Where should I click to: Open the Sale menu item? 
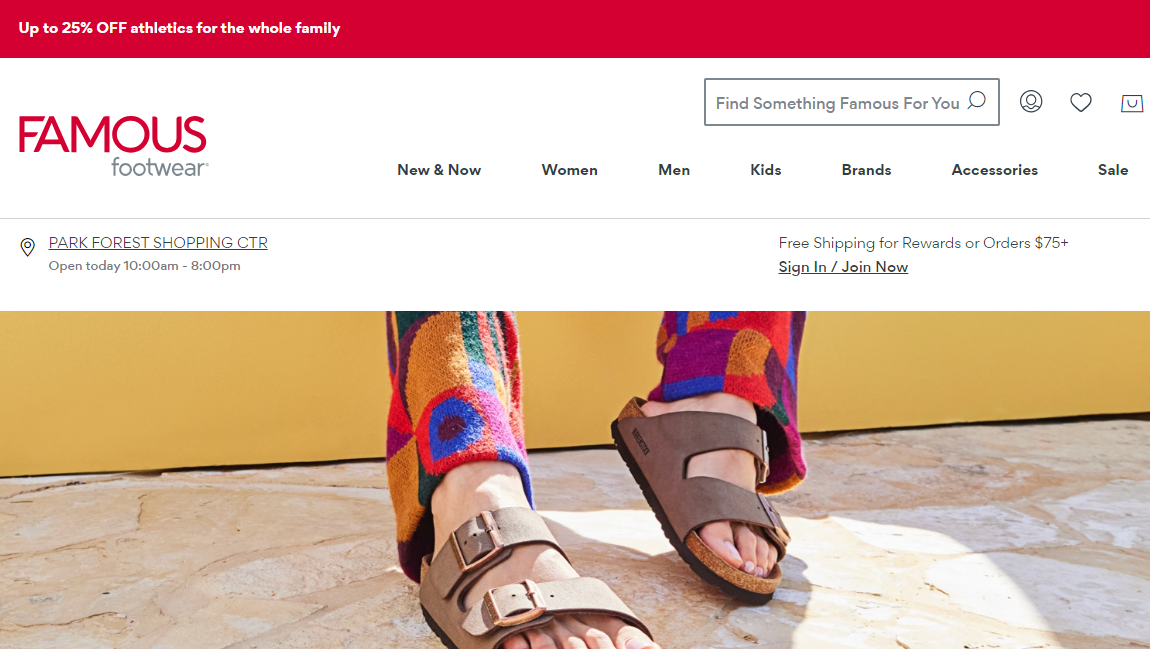click(x=1113, y=170)
